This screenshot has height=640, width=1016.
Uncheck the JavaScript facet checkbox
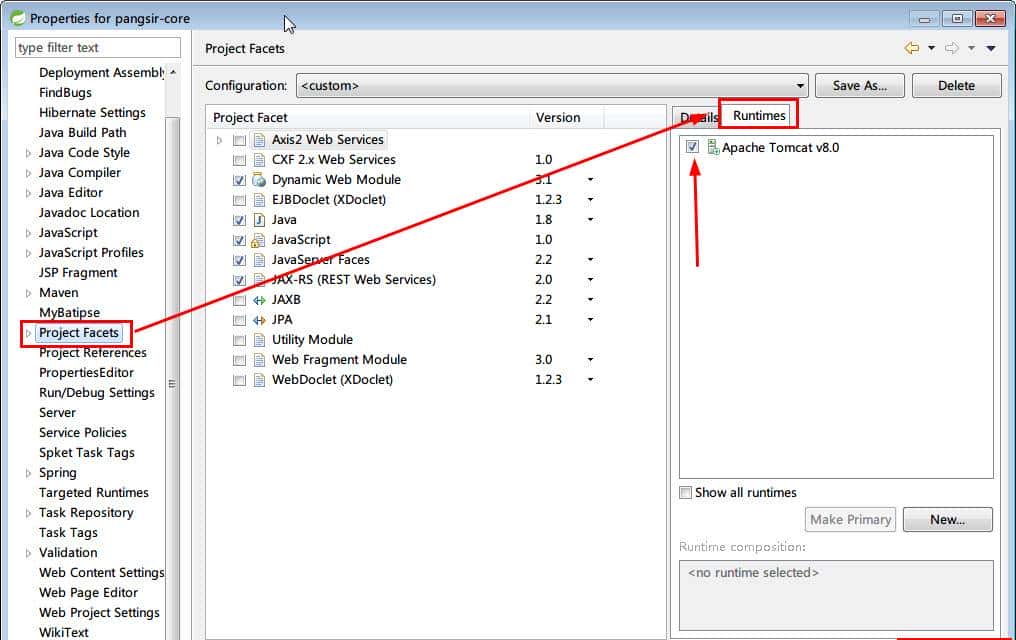pos(240,240)
